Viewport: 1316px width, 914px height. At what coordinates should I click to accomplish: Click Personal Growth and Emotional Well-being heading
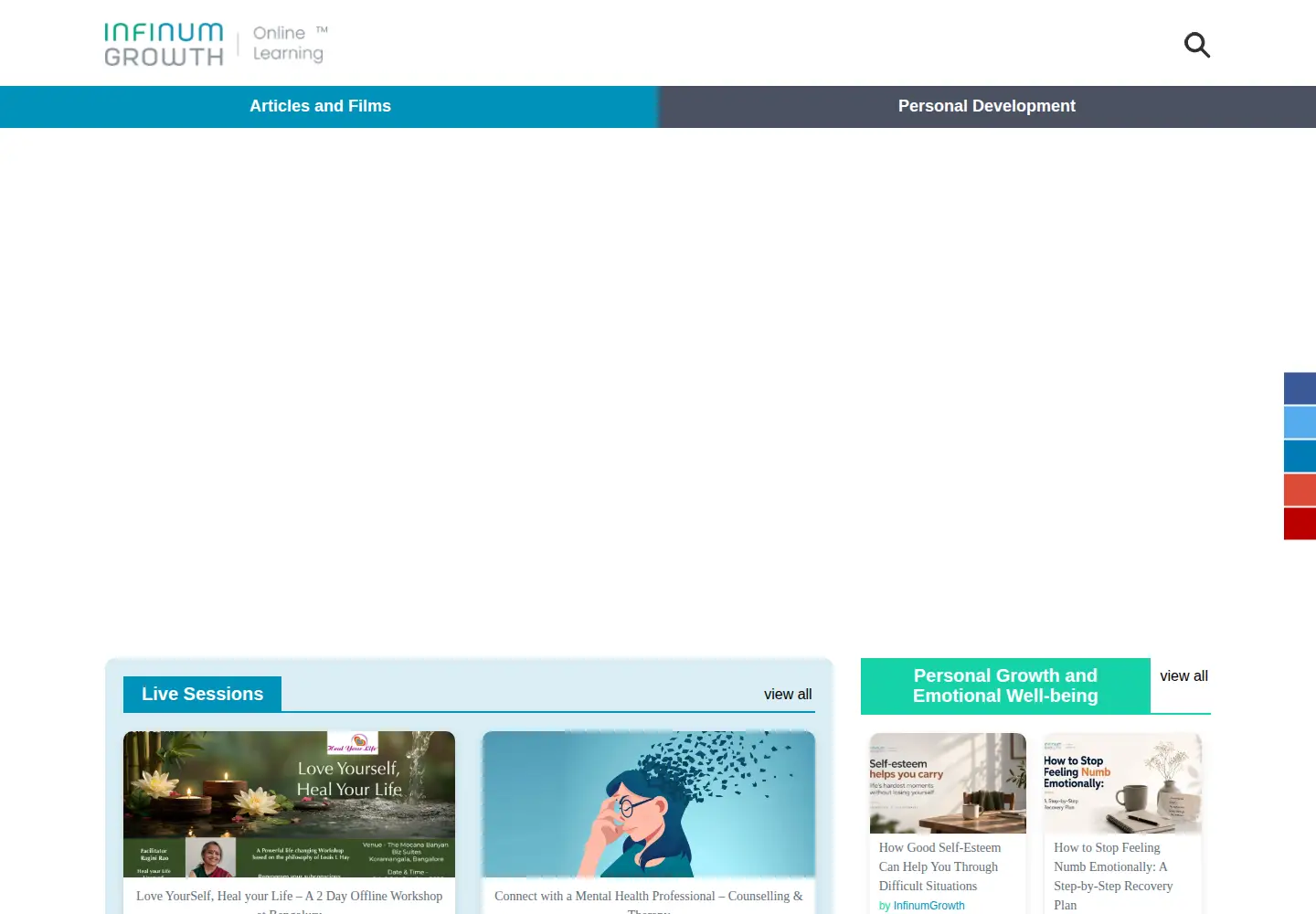[1005, 685]
